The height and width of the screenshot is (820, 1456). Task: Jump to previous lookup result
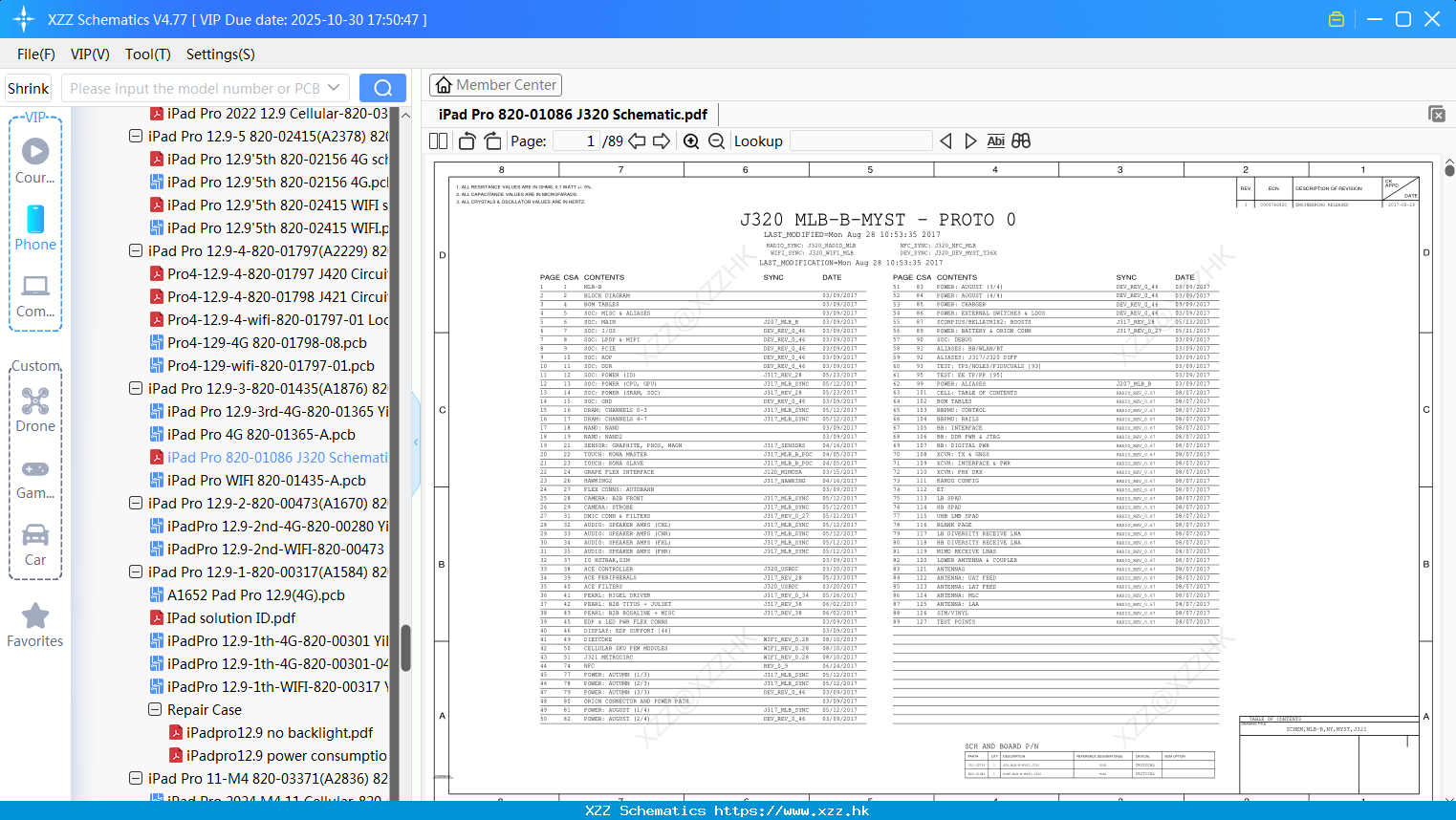(945, 141)
